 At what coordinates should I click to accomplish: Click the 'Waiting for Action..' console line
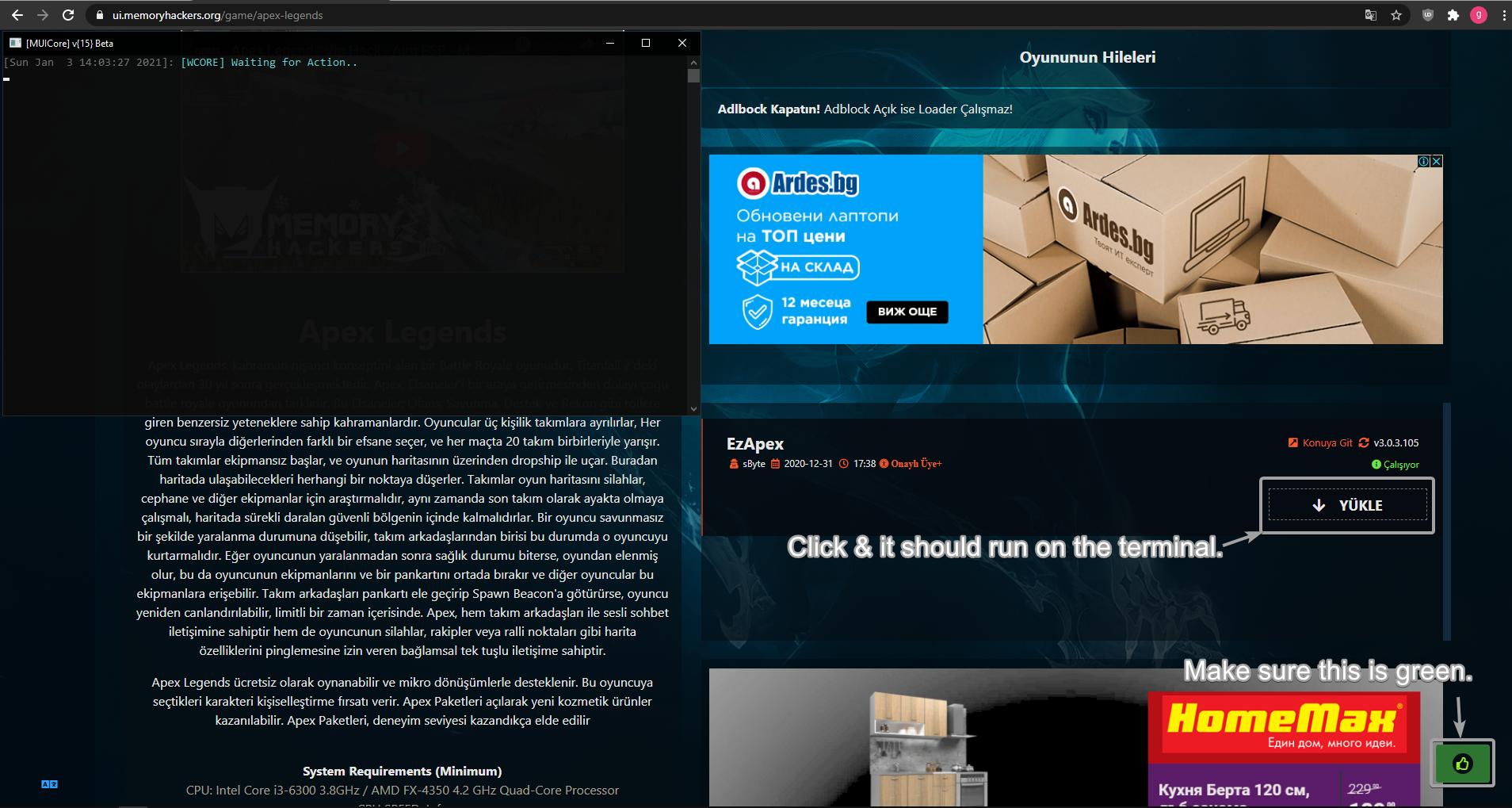pyautogui.click(x=181, y=62)
